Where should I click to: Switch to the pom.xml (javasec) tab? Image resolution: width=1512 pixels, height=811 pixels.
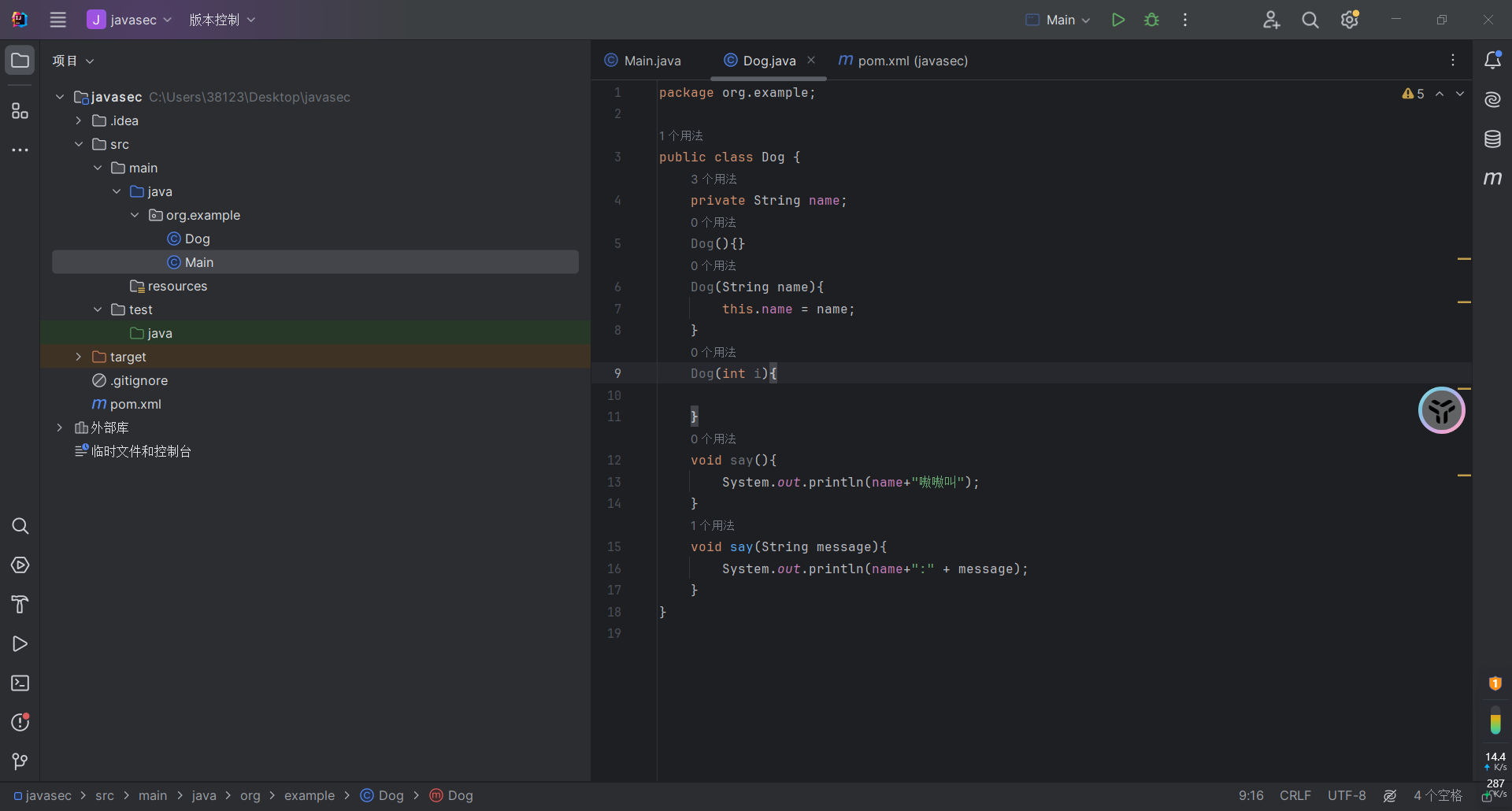pos(912,61)
